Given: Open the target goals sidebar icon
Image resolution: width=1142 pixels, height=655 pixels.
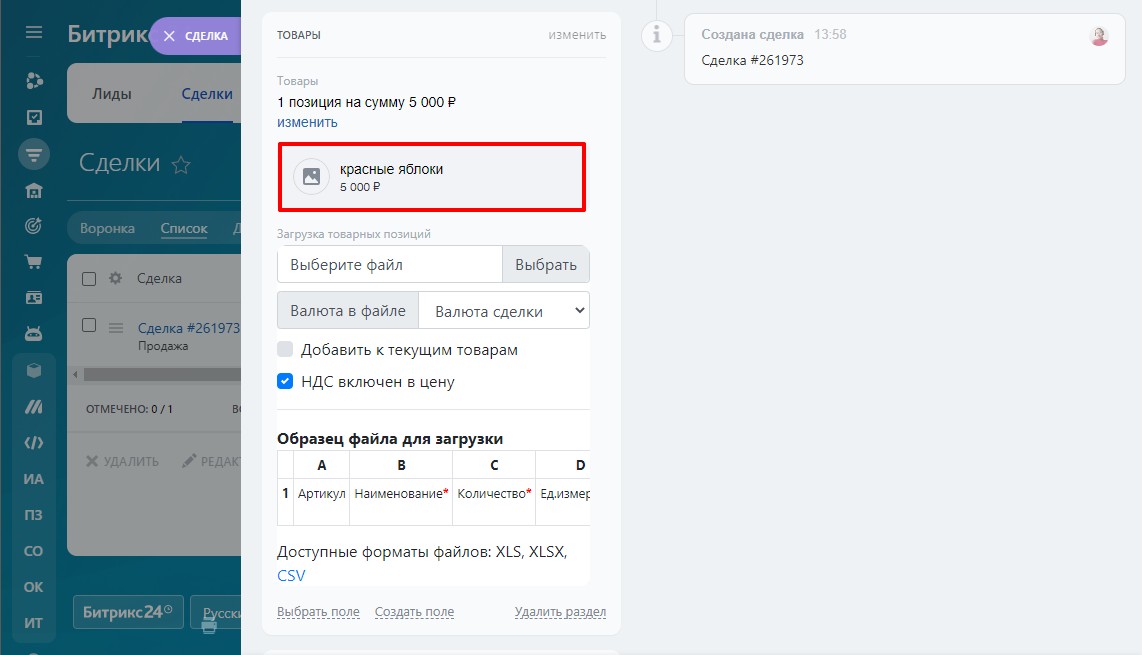Looking at the screenshot, I should click(34, 227).
